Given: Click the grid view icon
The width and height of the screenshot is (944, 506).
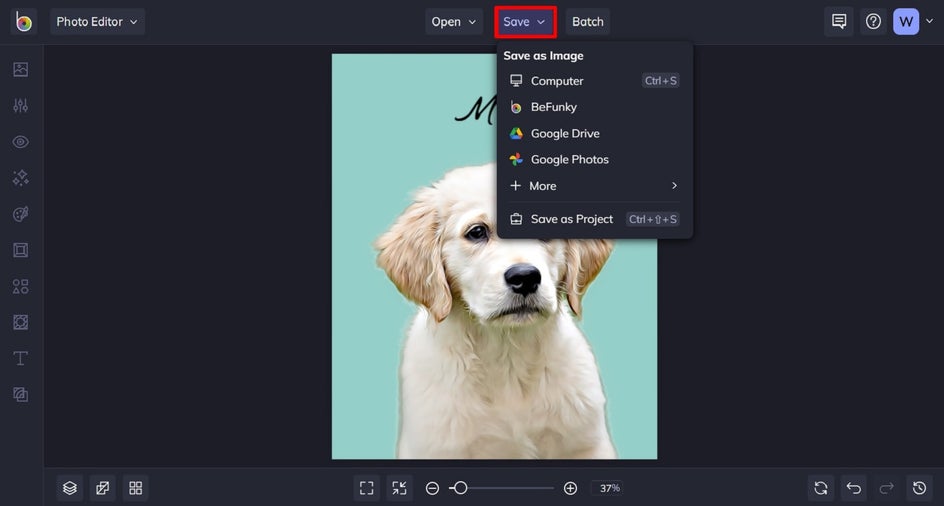Looking at the screenshot, I should pyautogui.click(x=135, y=488).
